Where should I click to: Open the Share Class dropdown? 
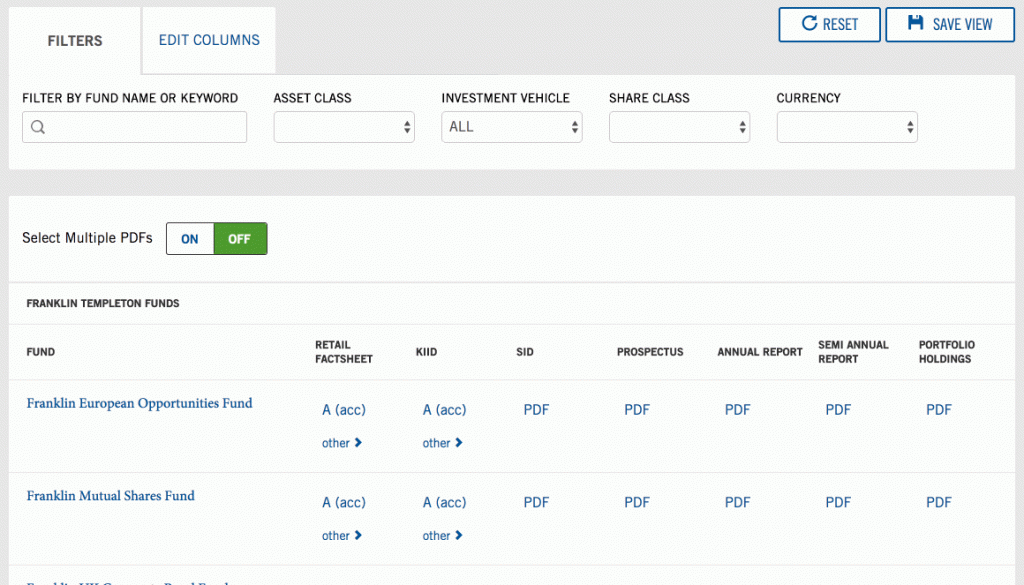coord(679,127)
